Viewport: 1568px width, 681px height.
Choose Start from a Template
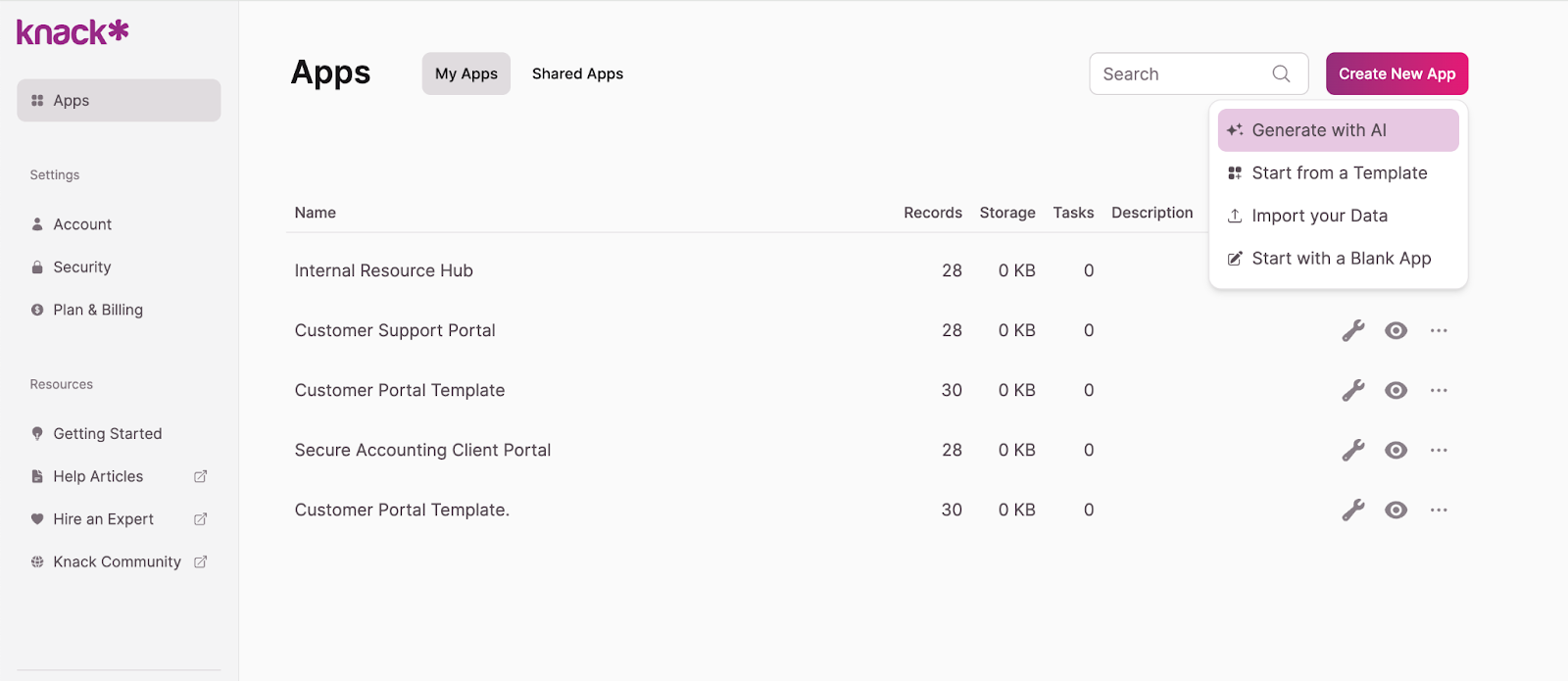pyautogui.click(x=1339, y=173)
